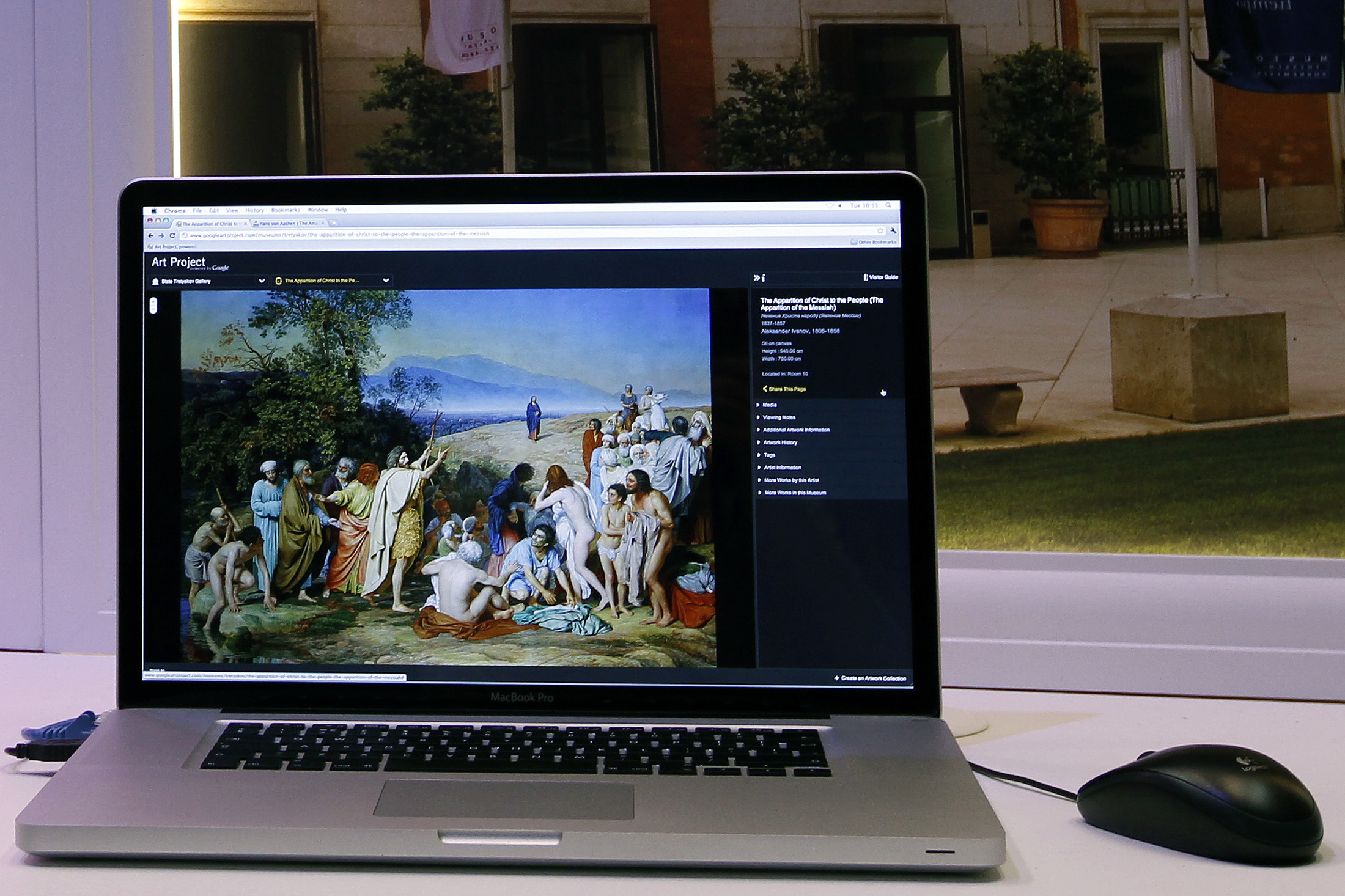1345x896 pixels.
Task: Open the Apple menu logo
Action: (x=153, y=211)
